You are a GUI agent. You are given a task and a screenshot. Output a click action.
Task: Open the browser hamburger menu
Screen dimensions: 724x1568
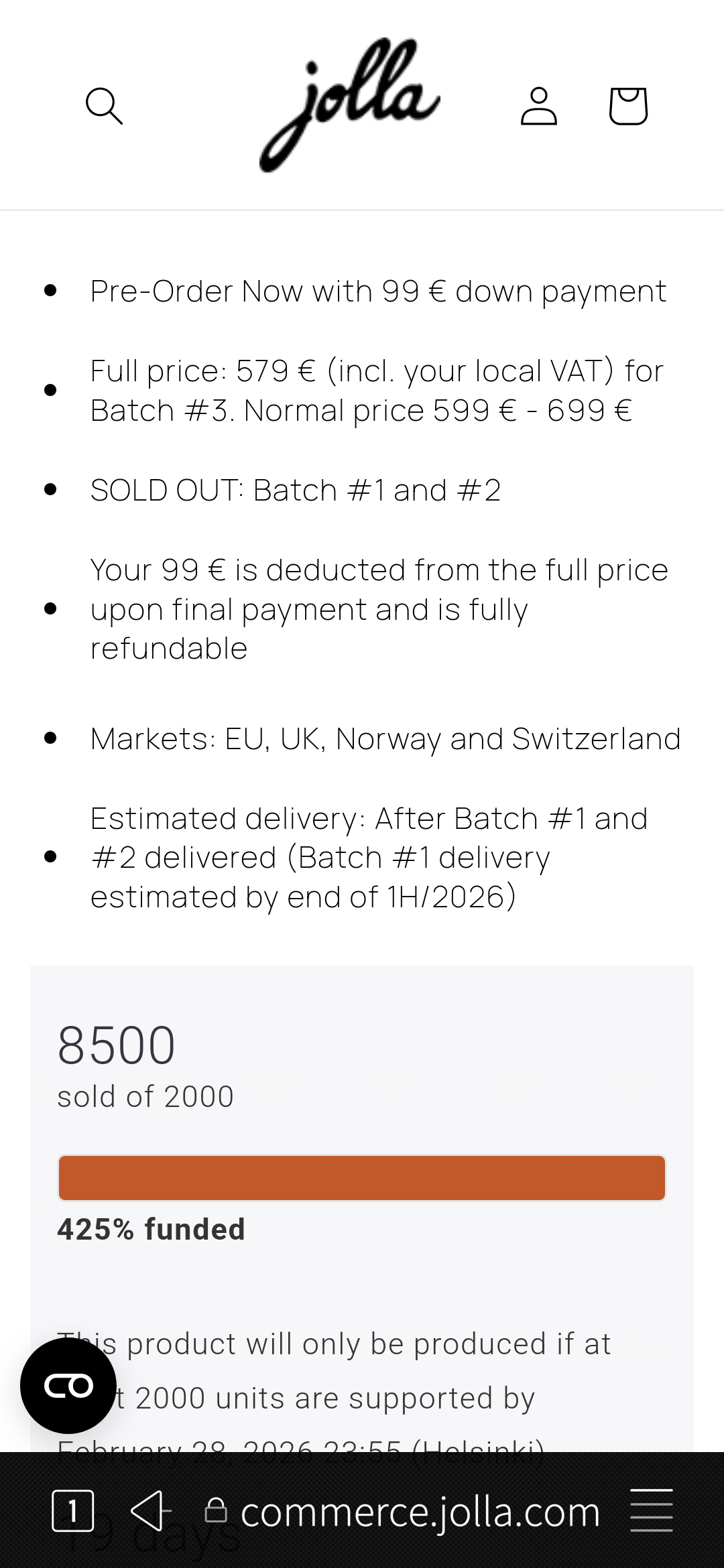[651, 1510]
